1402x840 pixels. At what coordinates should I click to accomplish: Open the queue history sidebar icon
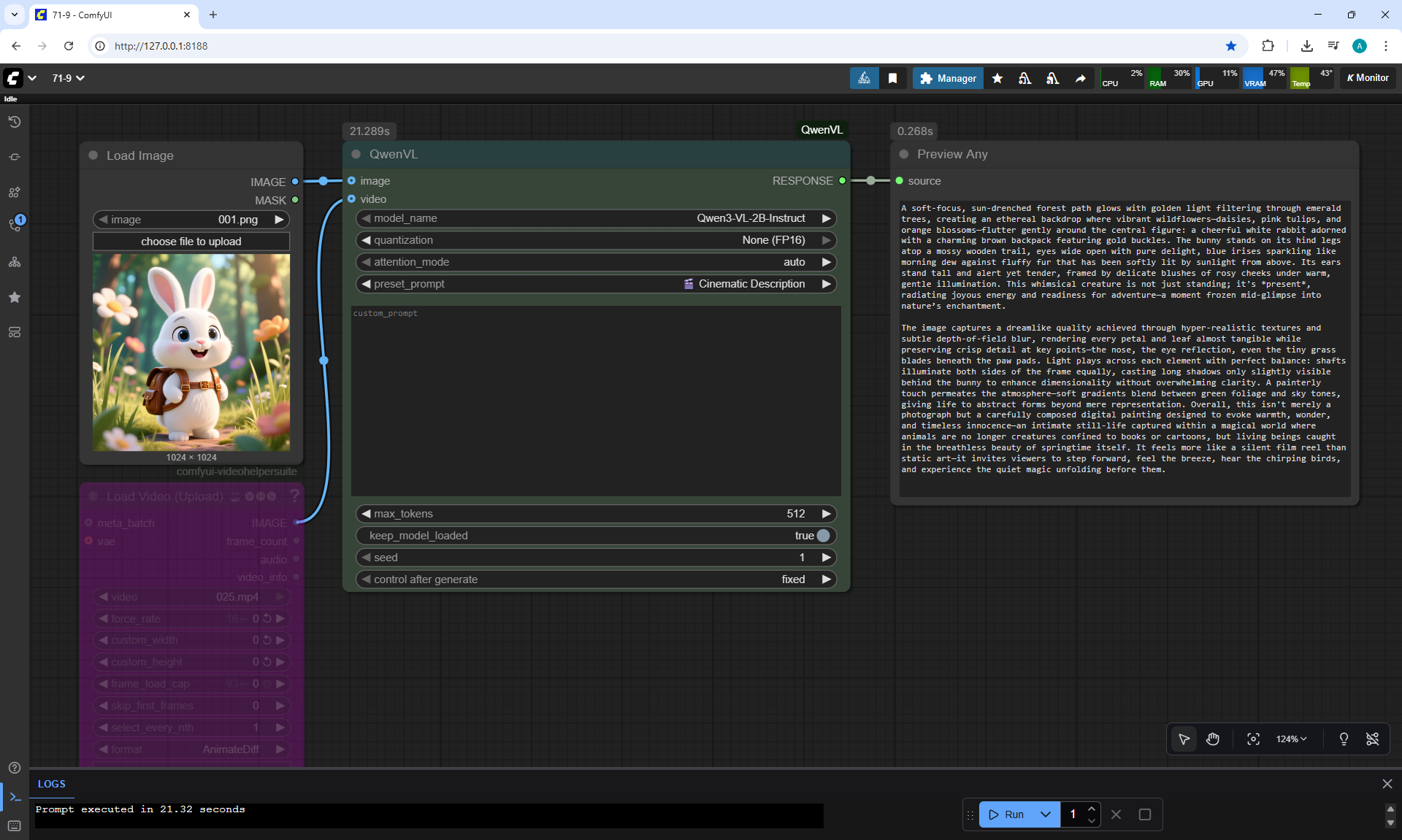tap(15, 122)
